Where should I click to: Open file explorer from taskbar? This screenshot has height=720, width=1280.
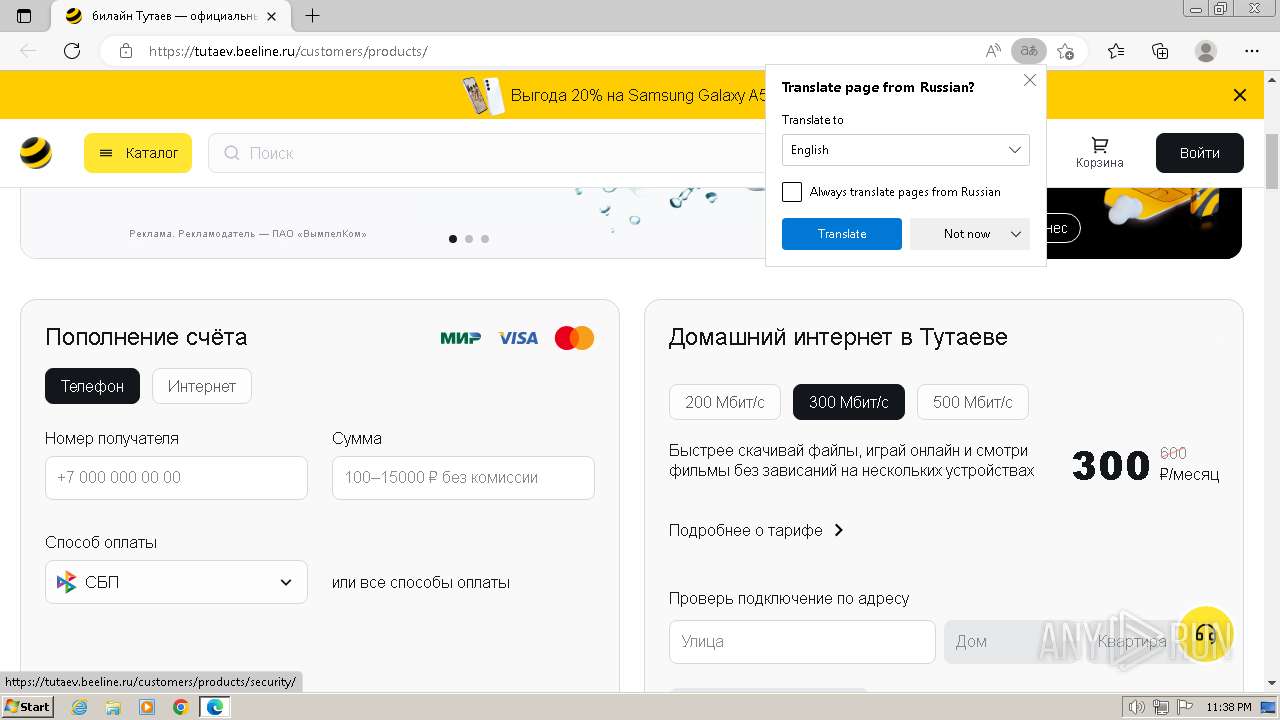click(x=113, y=707)
